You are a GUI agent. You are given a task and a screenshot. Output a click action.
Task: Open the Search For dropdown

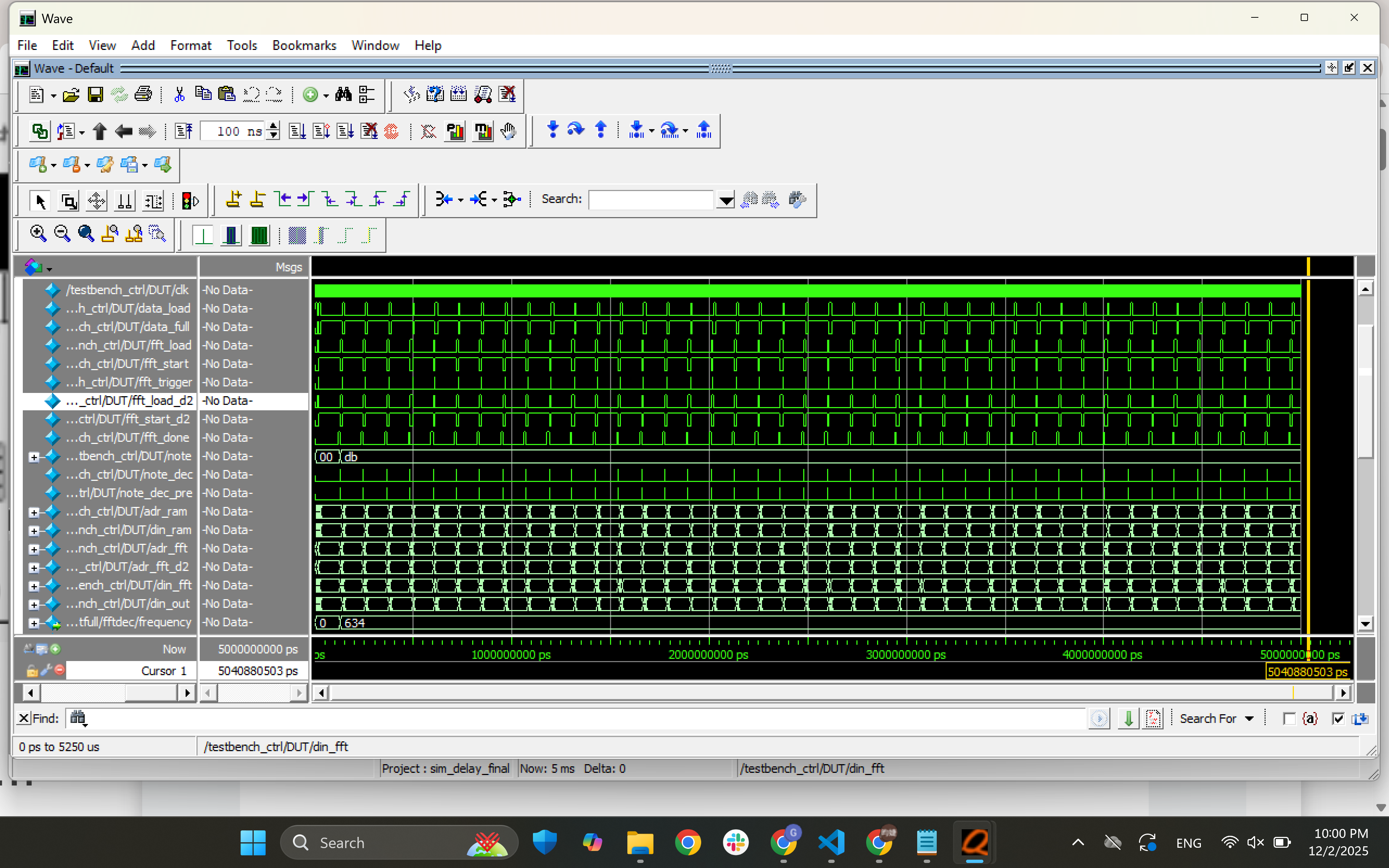point(1249,719)
